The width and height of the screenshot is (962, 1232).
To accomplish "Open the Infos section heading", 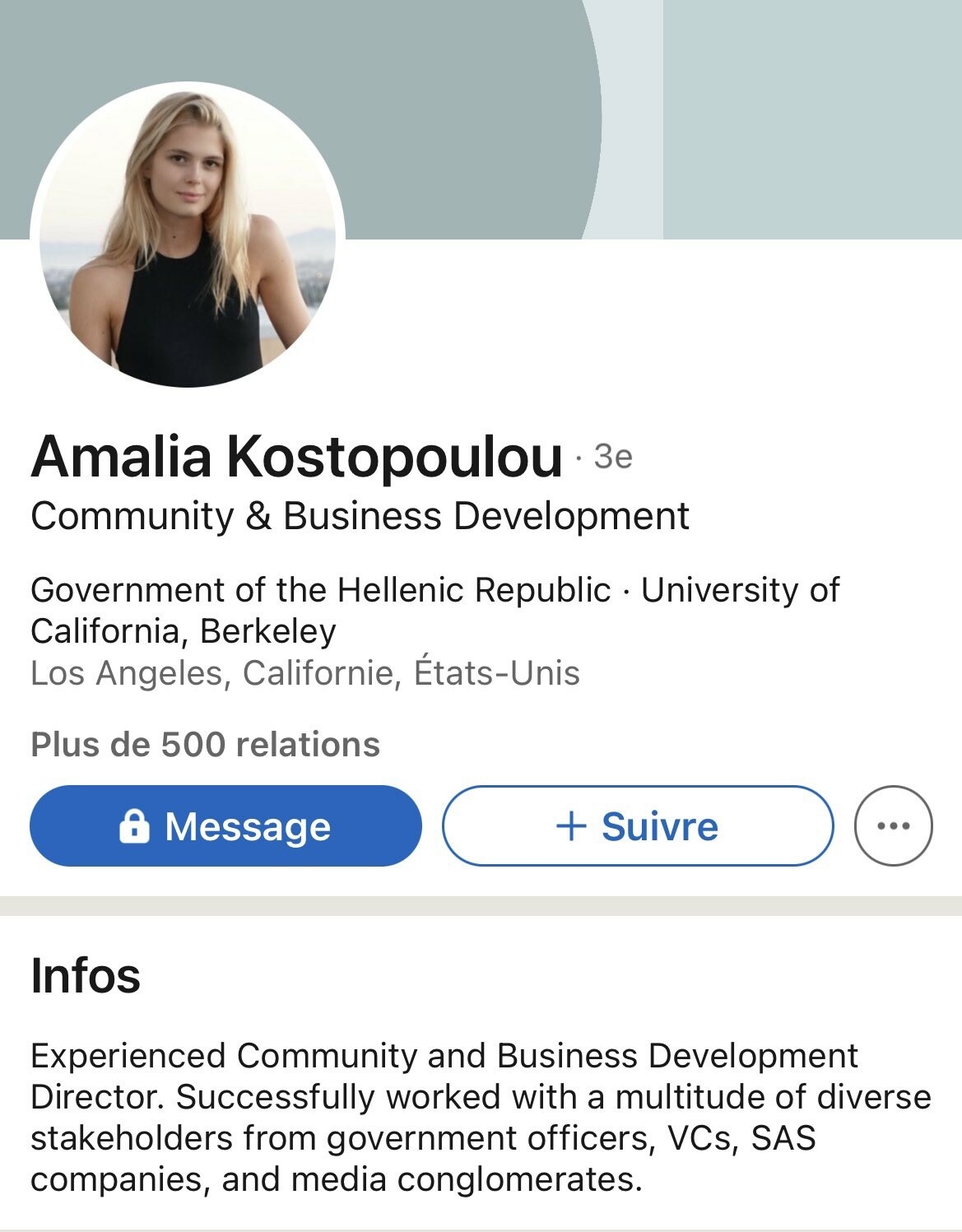I will 86,975.
